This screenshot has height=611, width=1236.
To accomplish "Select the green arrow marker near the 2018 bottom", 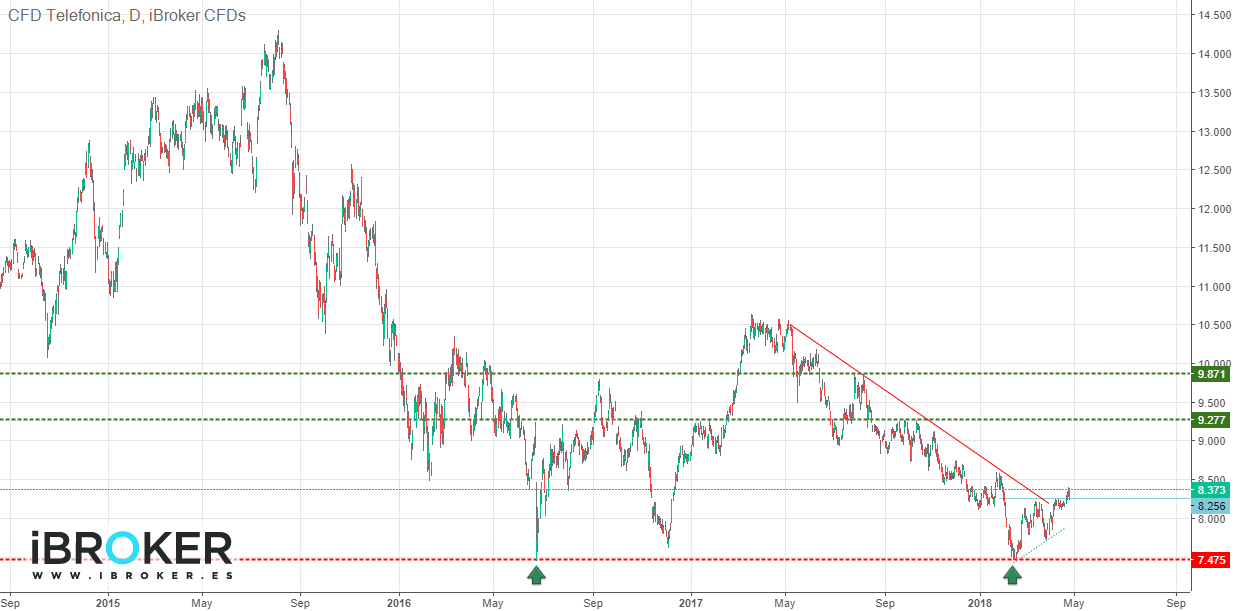I will (1012, 575).
